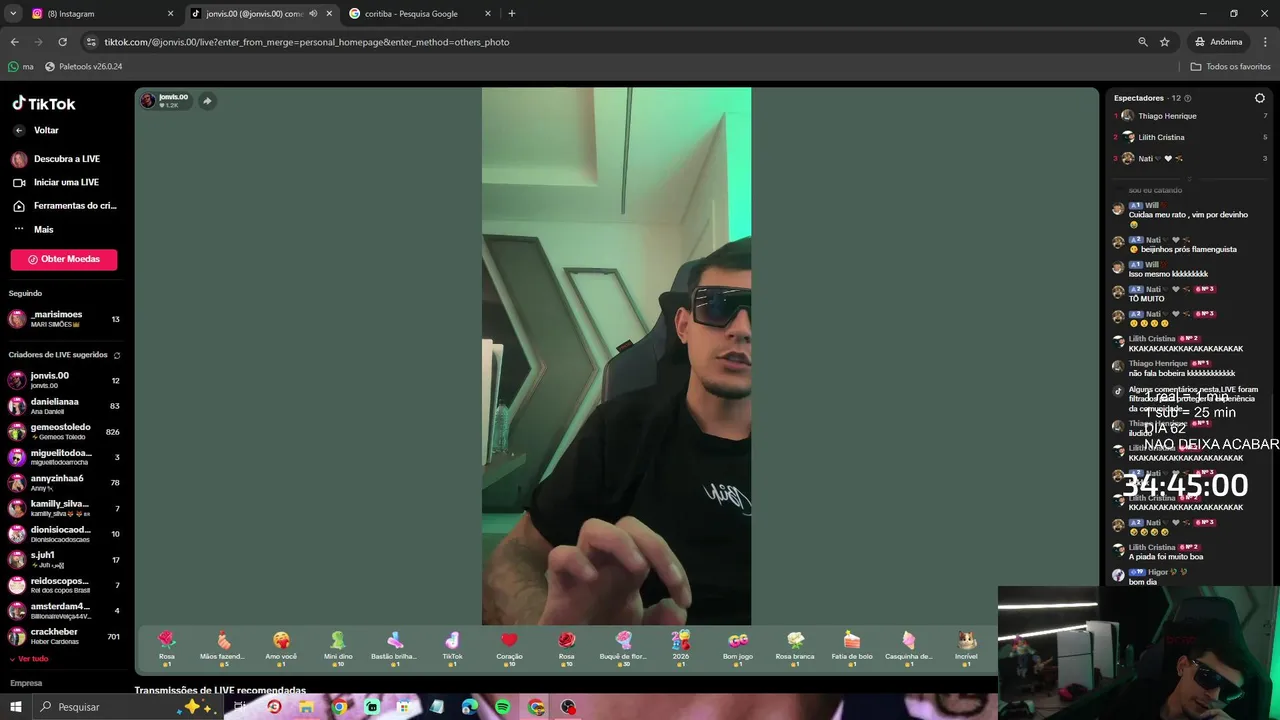Send the Casquinha de sorvete gift
Viewport: 1280px width, 720px height.
pyautogui.click(x=909, y=648)
